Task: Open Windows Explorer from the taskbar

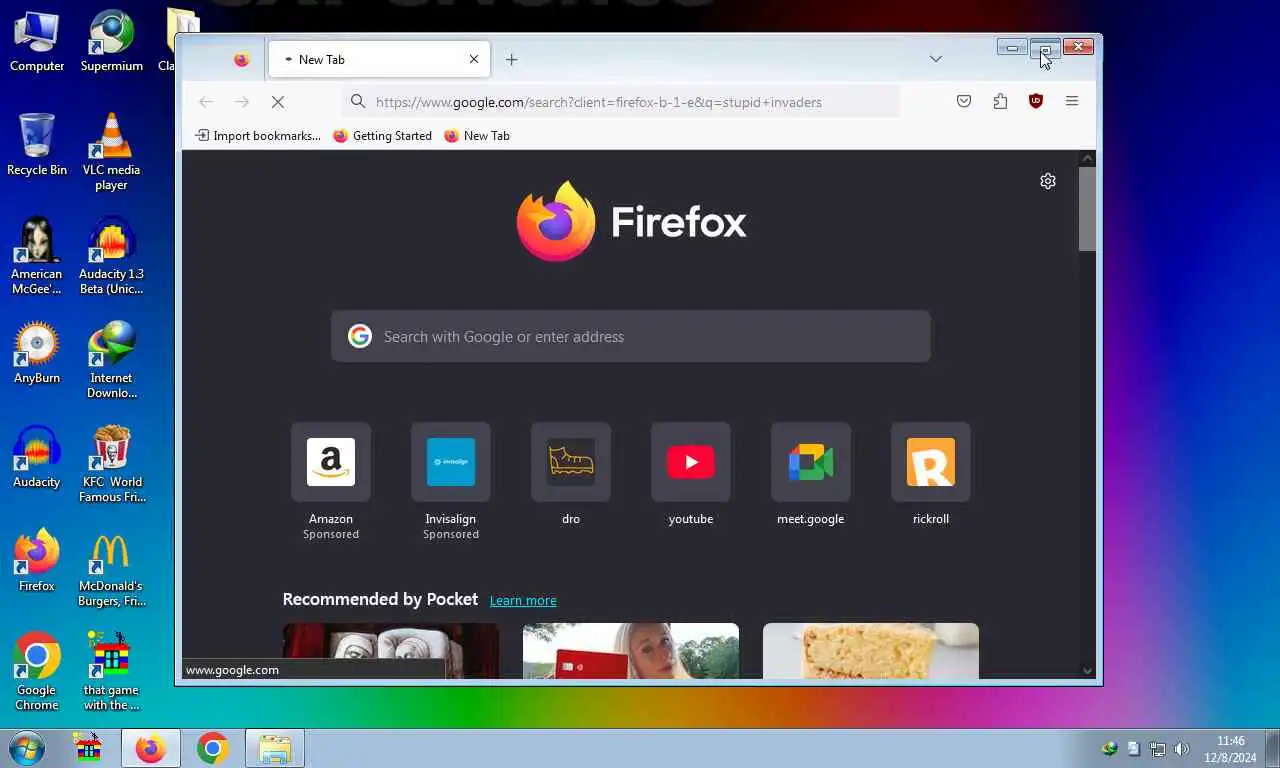Action: click(x=274, y=748)
